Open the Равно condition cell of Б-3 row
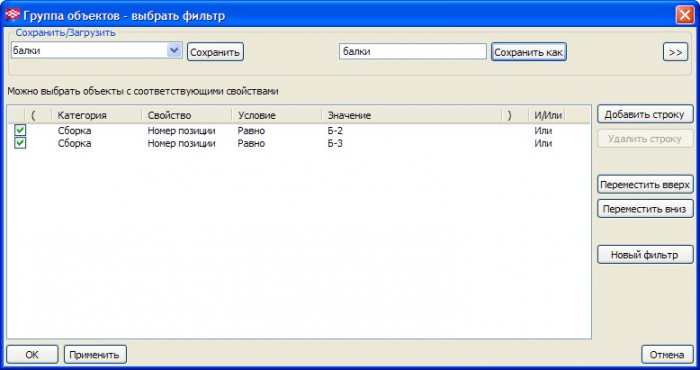This screenshot has width=700, height=370. coord(251,143)
